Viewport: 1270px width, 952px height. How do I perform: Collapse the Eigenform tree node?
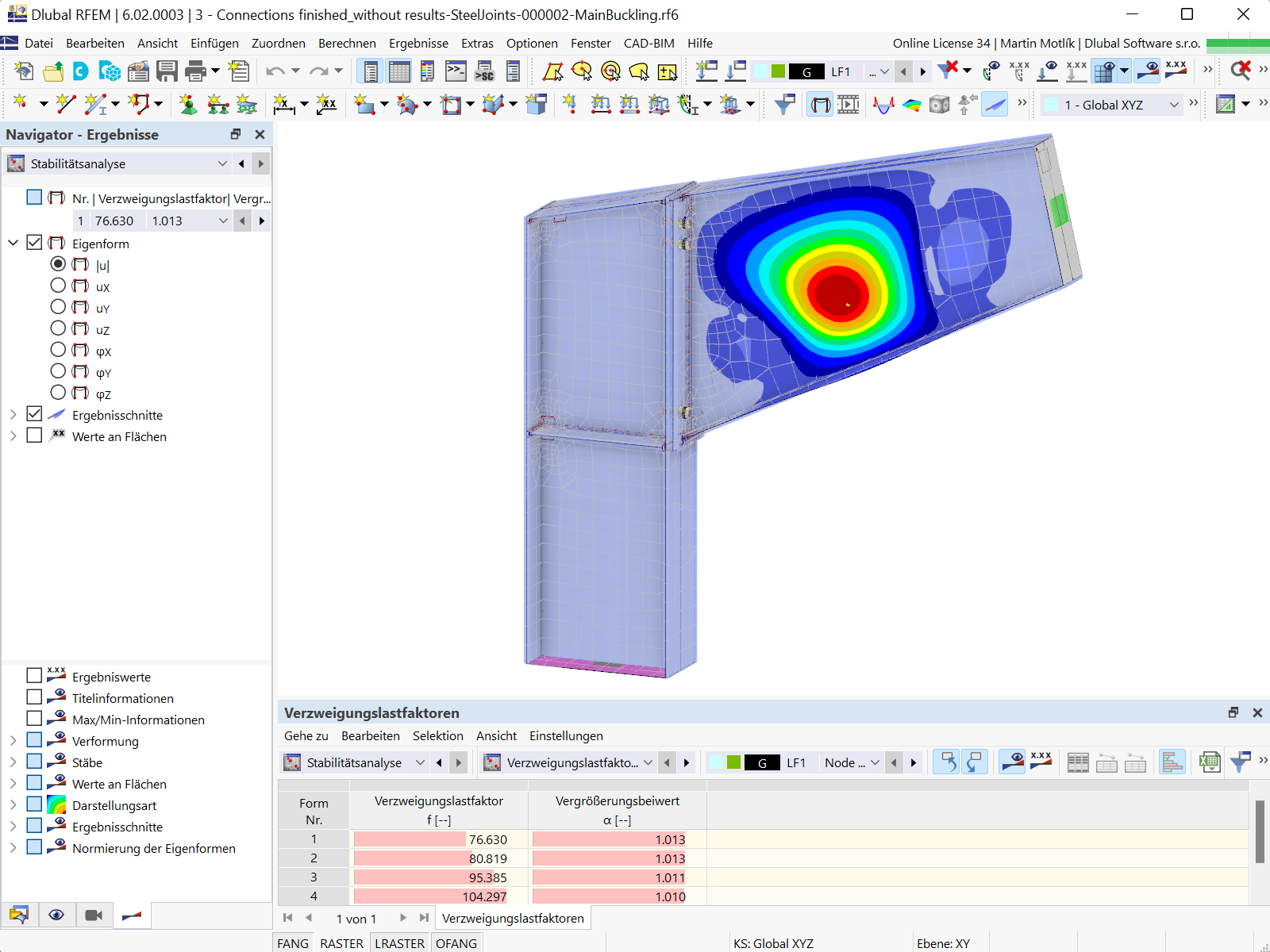tap(13, 243)
